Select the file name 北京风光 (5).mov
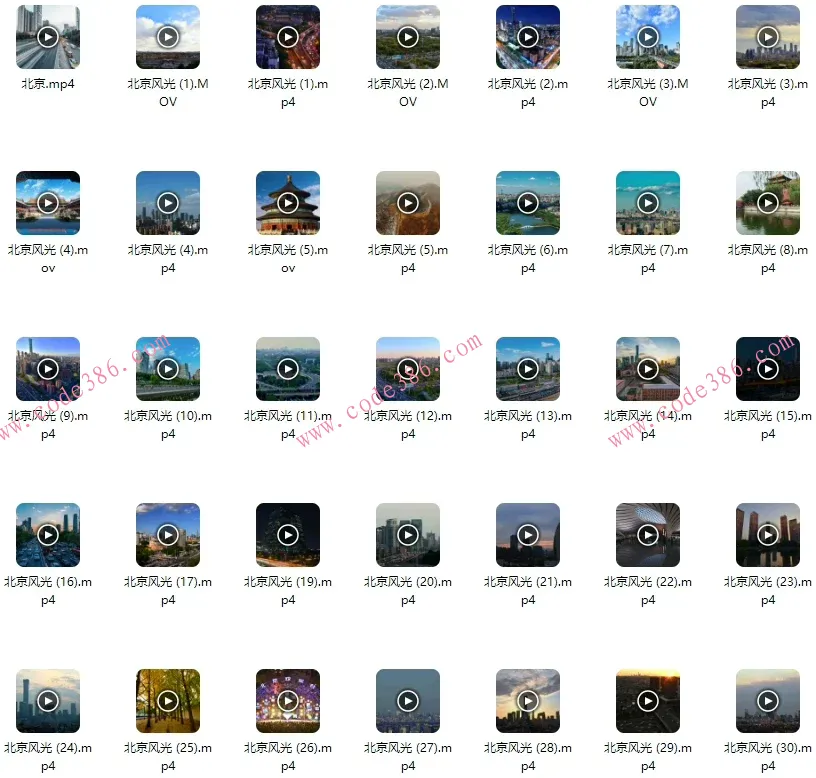The width and height of the screenshot is (816, 778). click(288, 259)
